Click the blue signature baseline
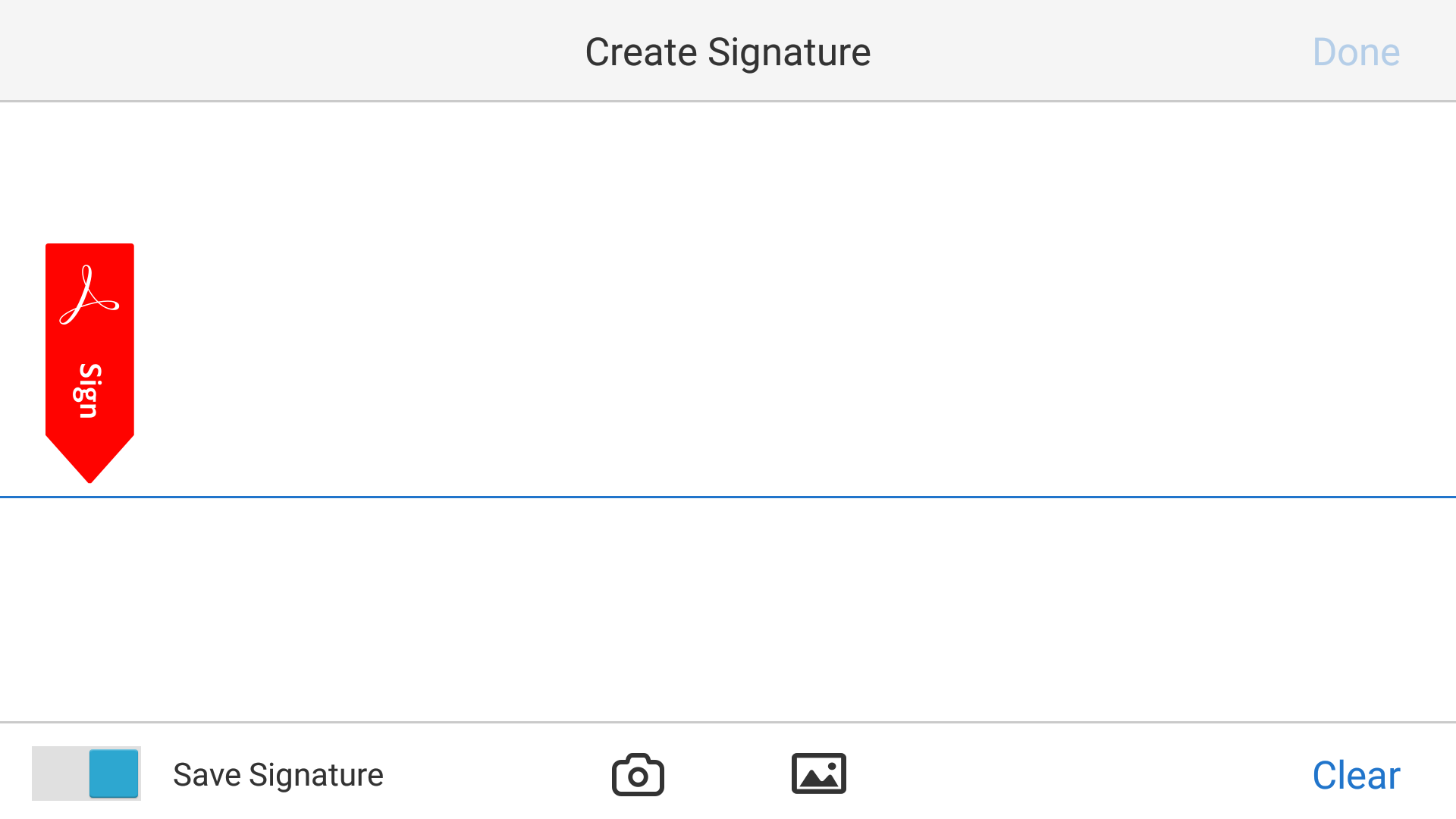This screenshot has width=1456, height=819. 728,497
